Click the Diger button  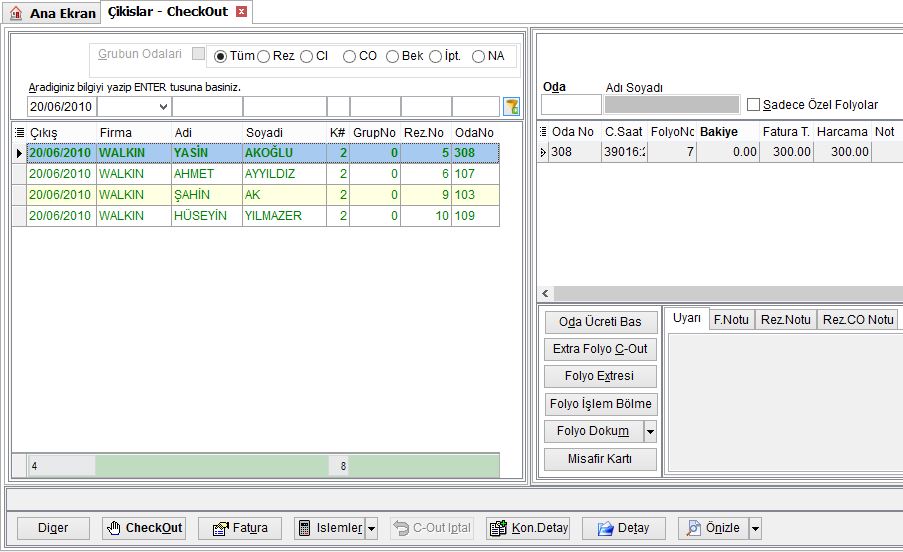(x=53, y=528)
